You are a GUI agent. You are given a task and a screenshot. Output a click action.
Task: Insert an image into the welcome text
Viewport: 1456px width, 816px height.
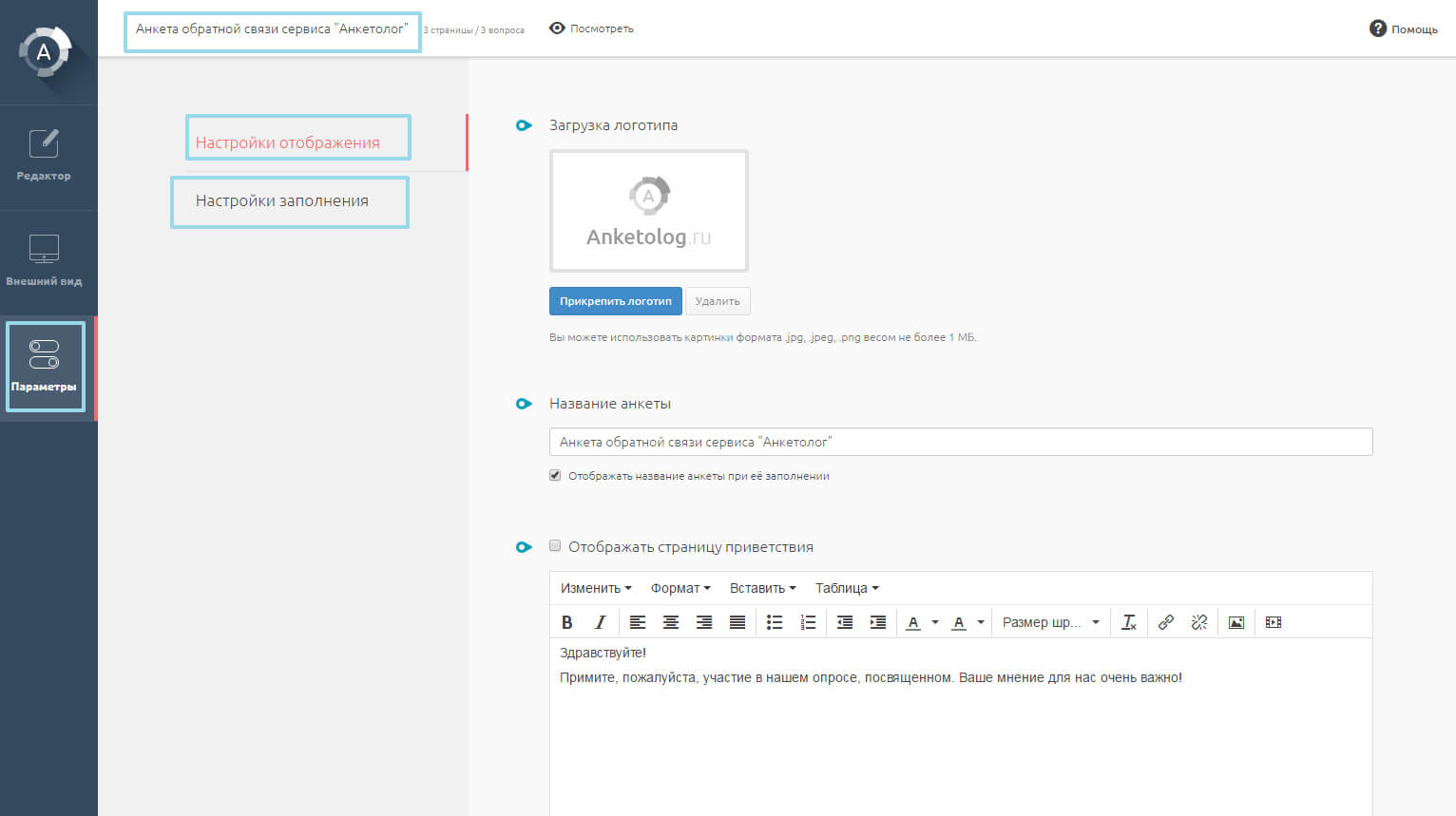pos(1236,622)
